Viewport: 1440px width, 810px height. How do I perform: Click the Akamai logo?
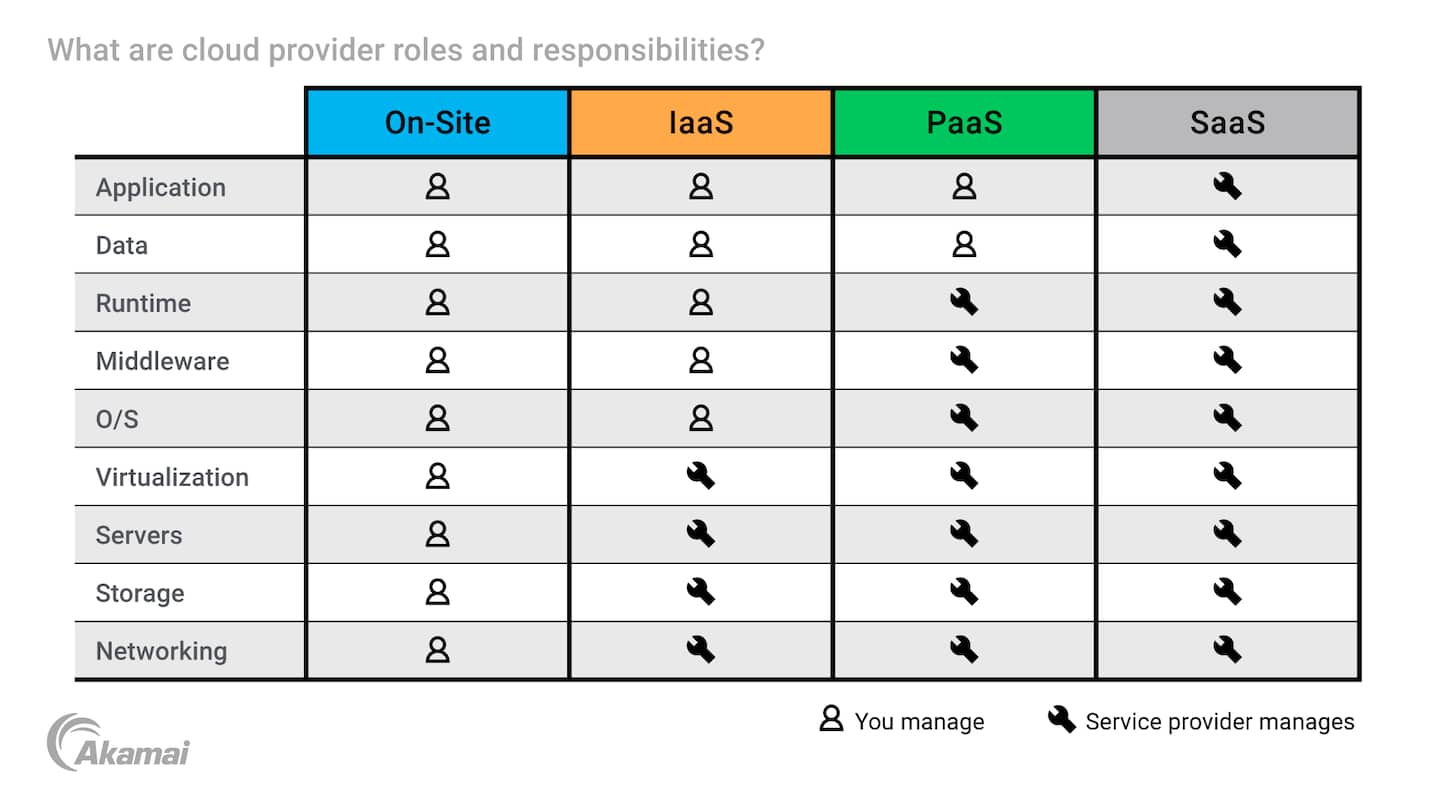coord(118,743)
